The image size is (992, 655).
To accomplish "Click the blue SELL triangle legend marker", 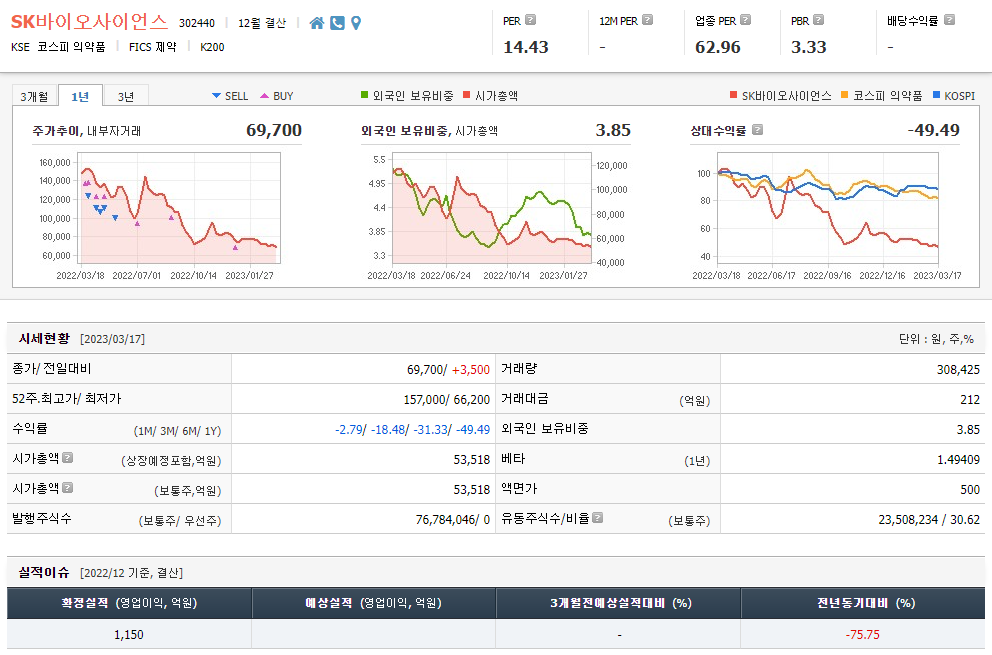I will [216, 96].
